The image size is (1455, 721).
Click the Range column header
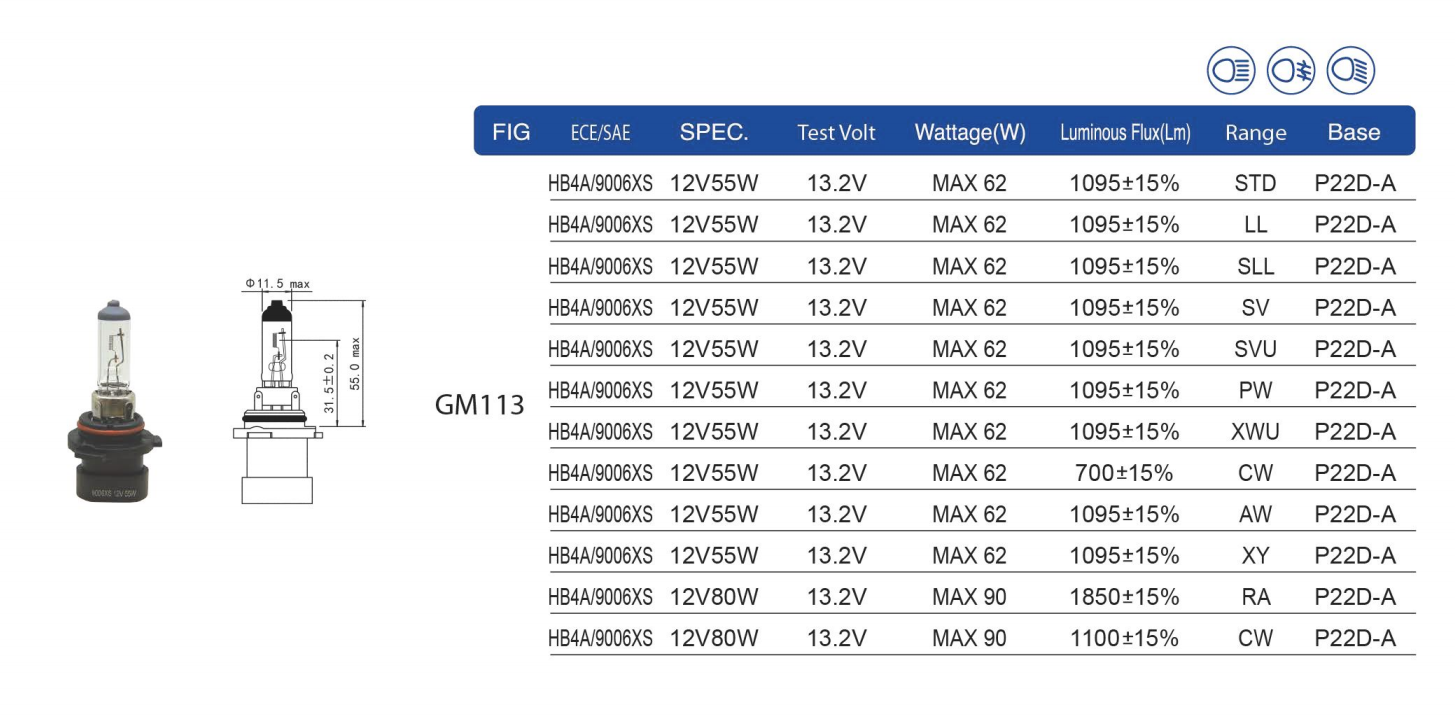1255,134
